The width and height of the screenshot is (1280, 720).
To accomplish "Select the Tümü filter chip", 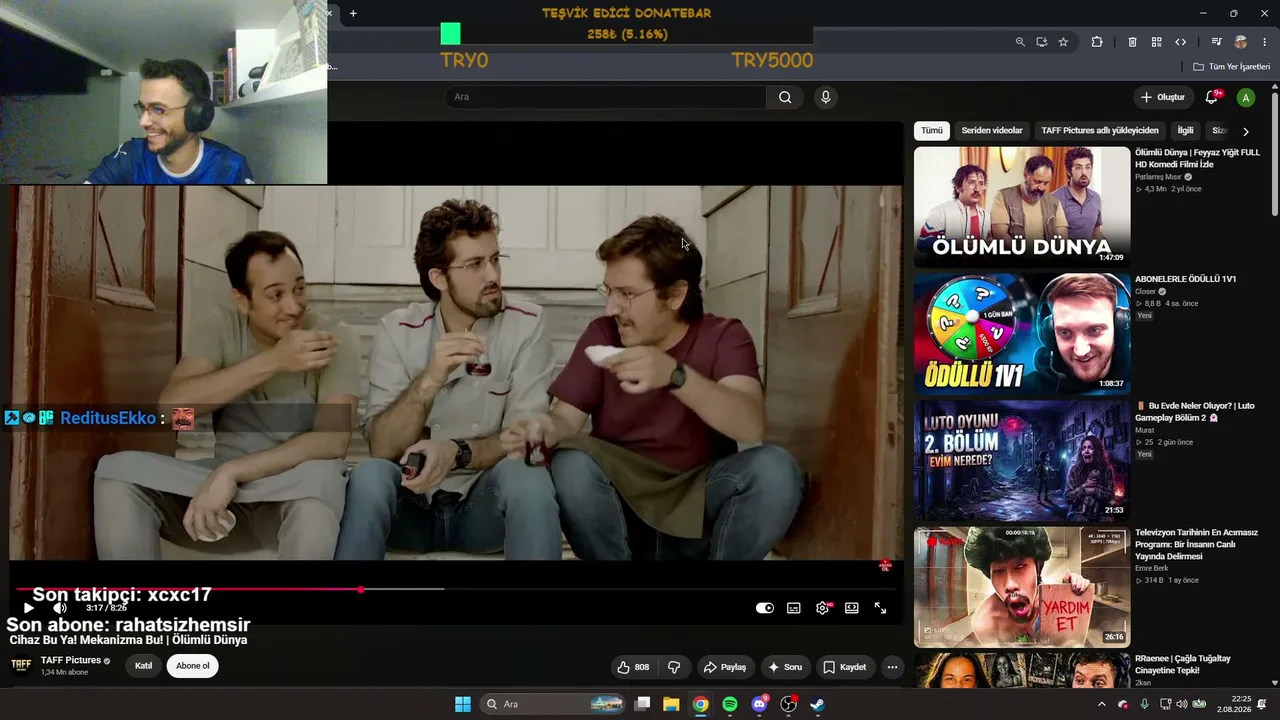I will (x=932, y=131).
